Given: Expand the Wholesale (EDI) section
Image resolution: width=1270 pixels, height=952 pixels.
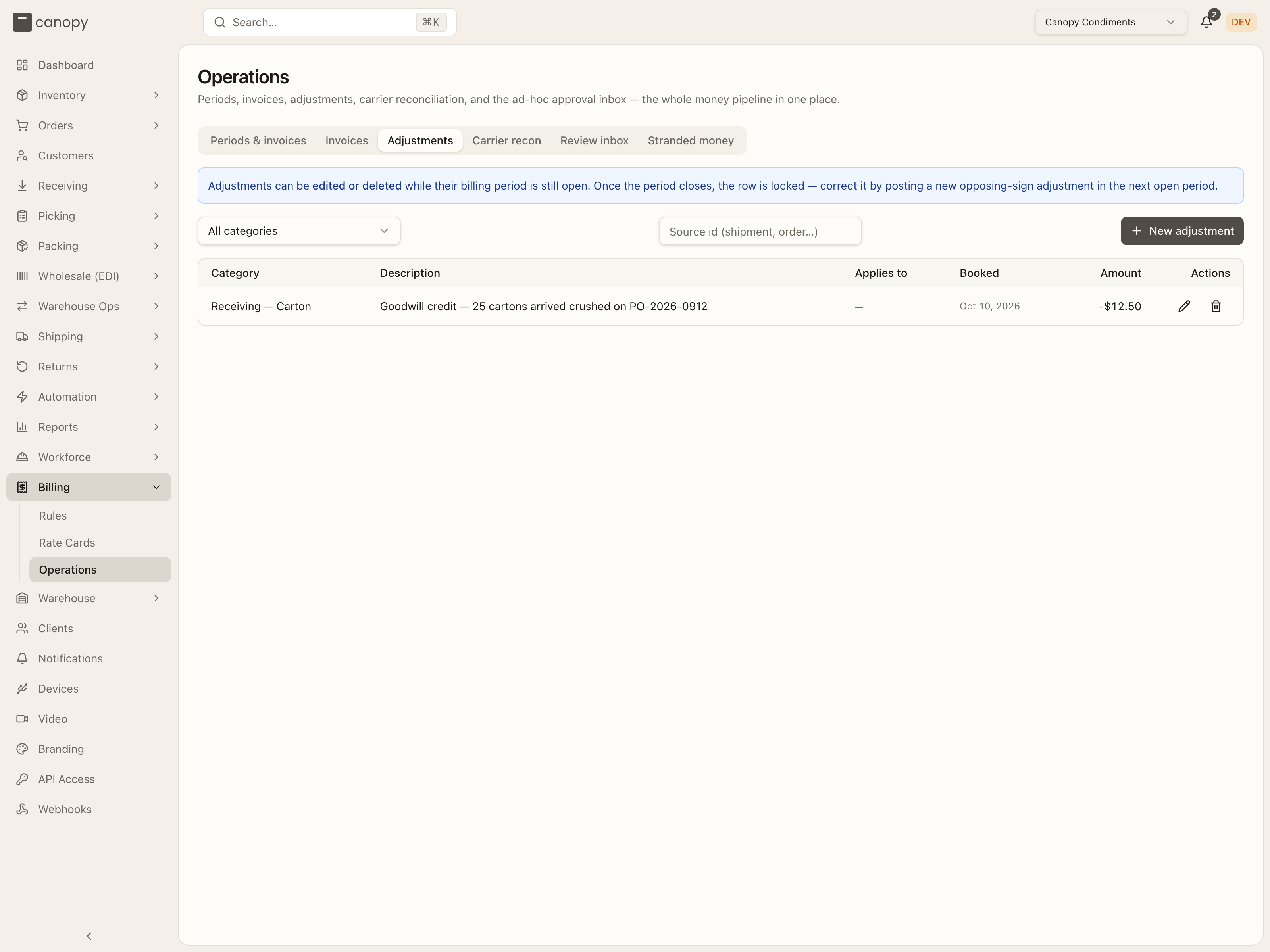Looking at the screenshot, I should 89,276.
